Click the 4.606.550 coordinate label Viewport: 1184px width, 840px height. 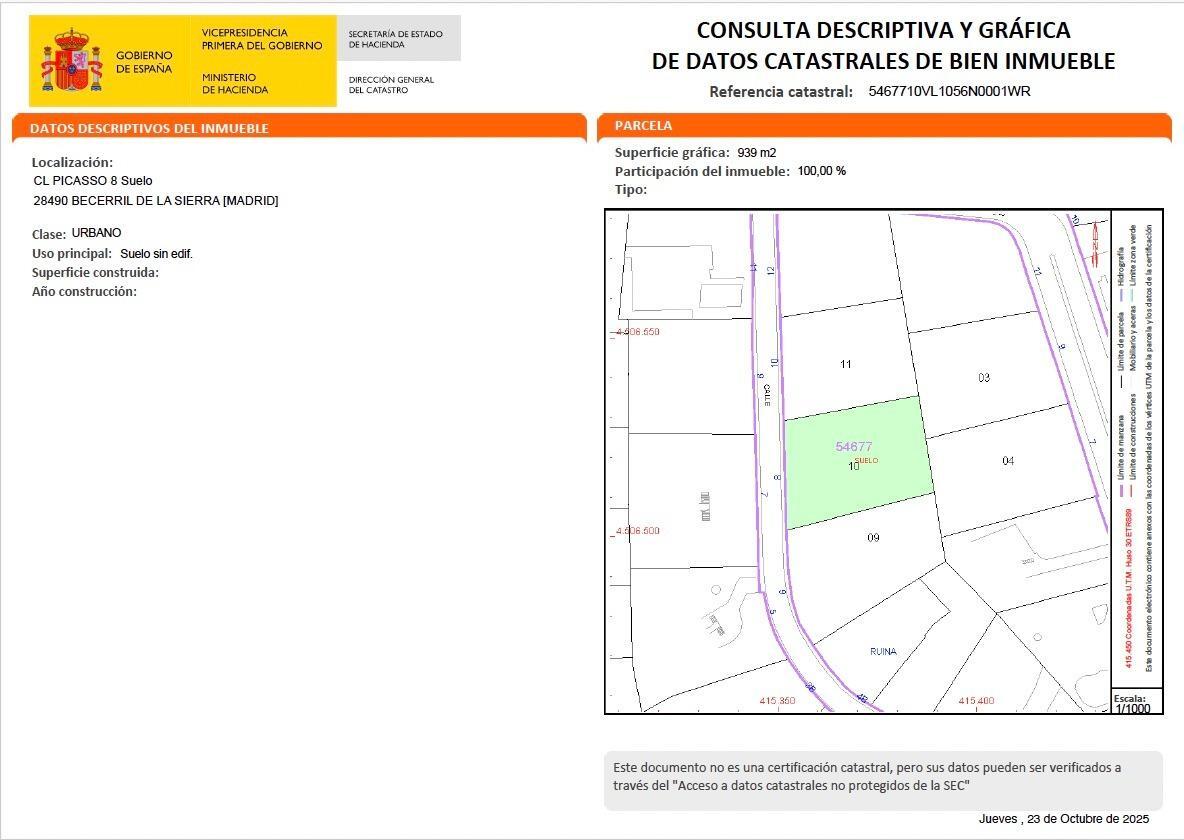[638, 332]
